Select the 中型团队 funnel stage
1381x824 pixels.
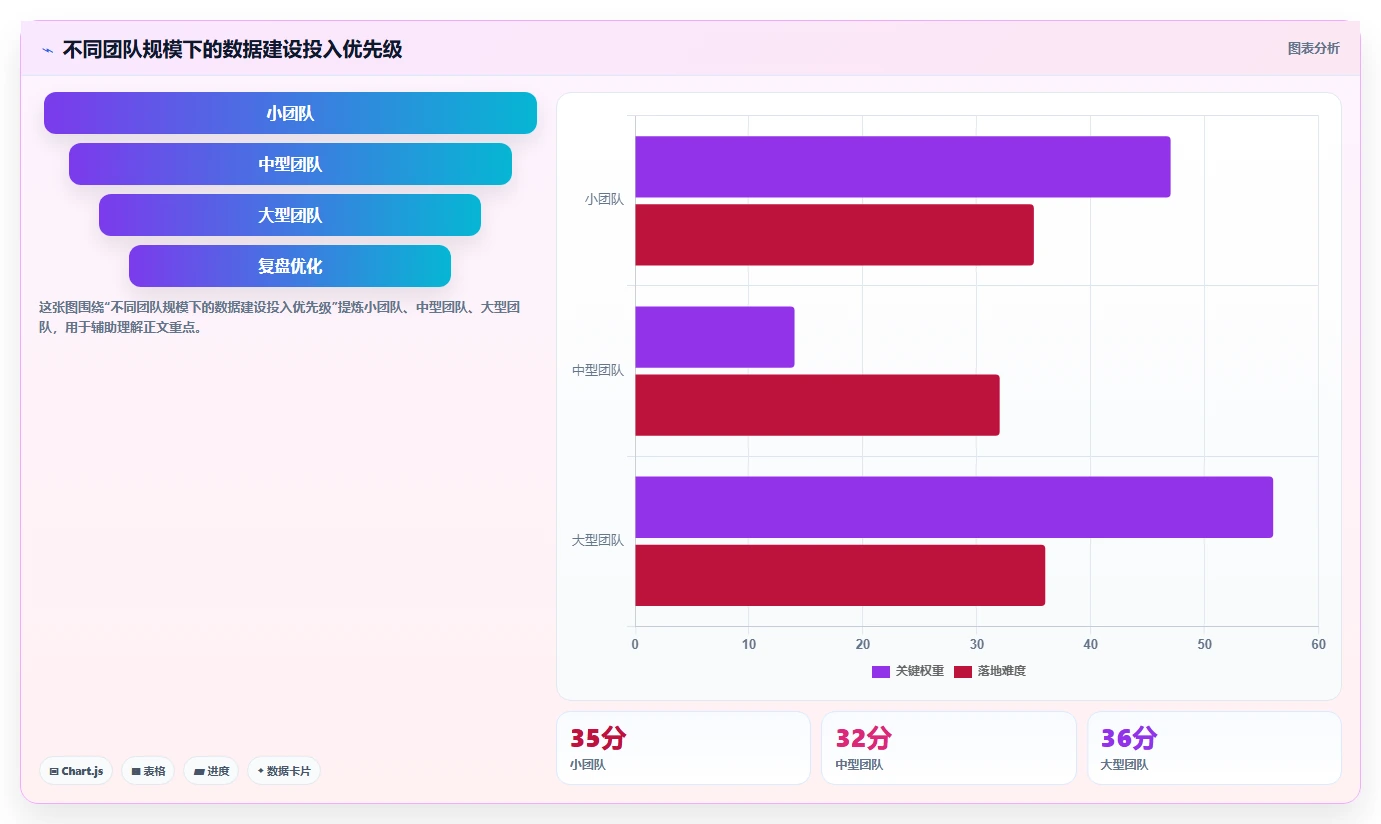[x=290, y=164]
